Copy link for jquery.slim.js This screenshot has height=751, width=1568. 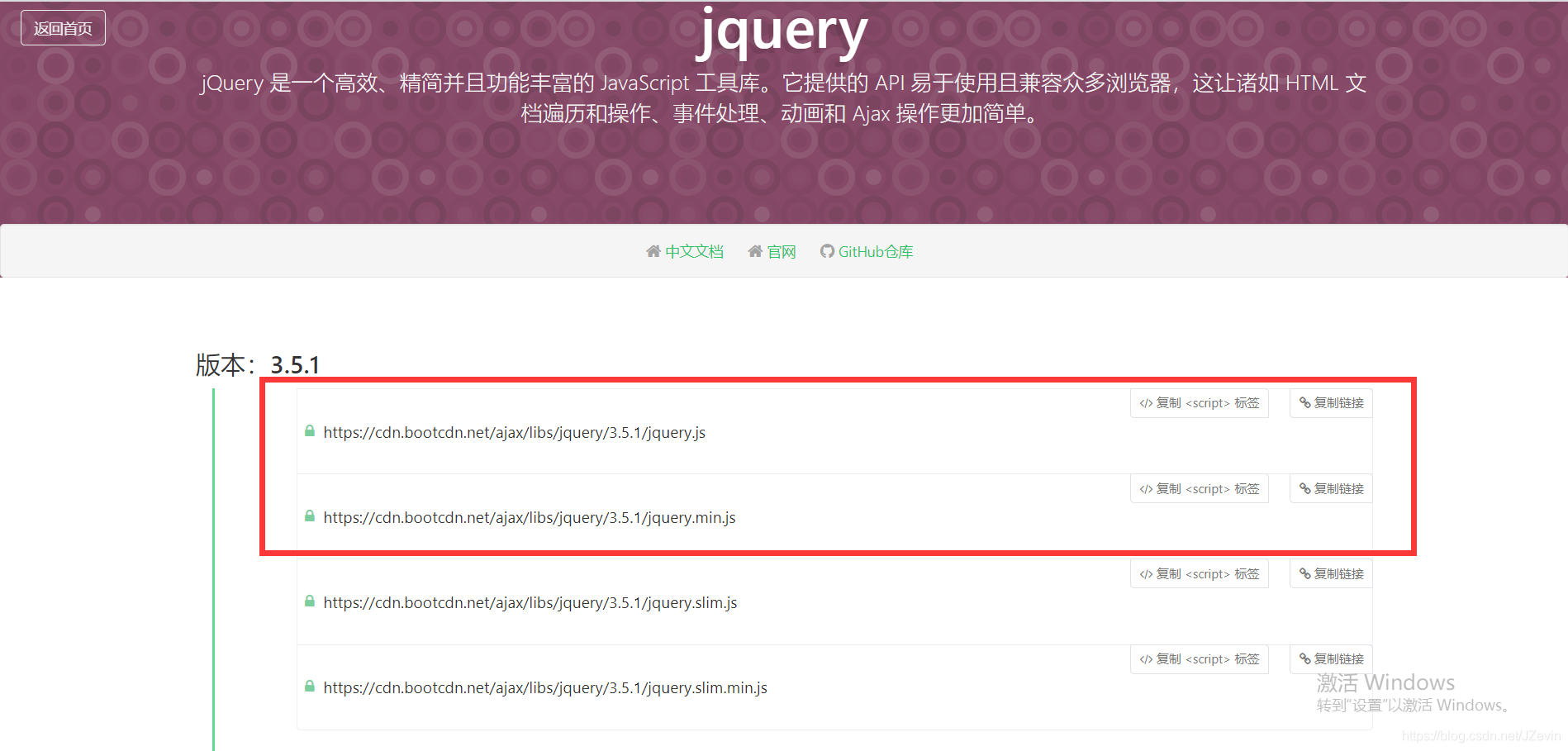click(x=1331, y=573)
